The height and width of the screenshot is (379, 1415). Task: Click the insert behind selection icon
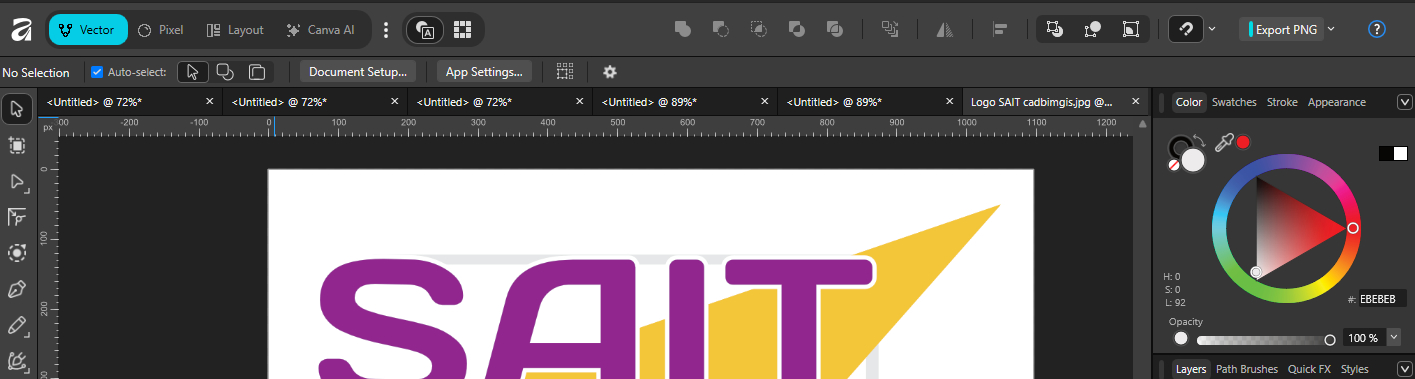(x=1054, y=30)
